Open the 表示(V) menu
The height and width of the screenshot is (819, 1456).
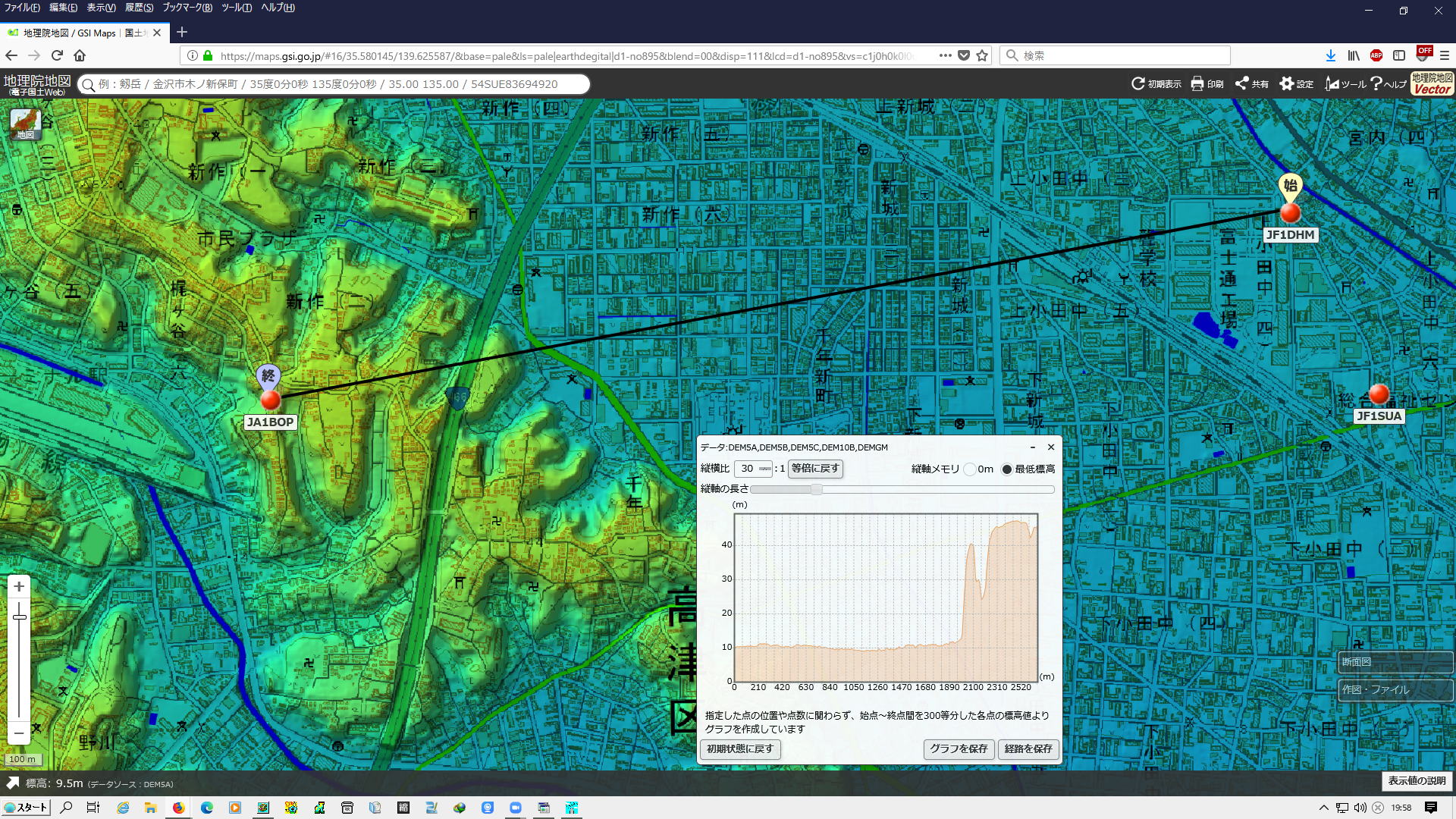(101, 8)
